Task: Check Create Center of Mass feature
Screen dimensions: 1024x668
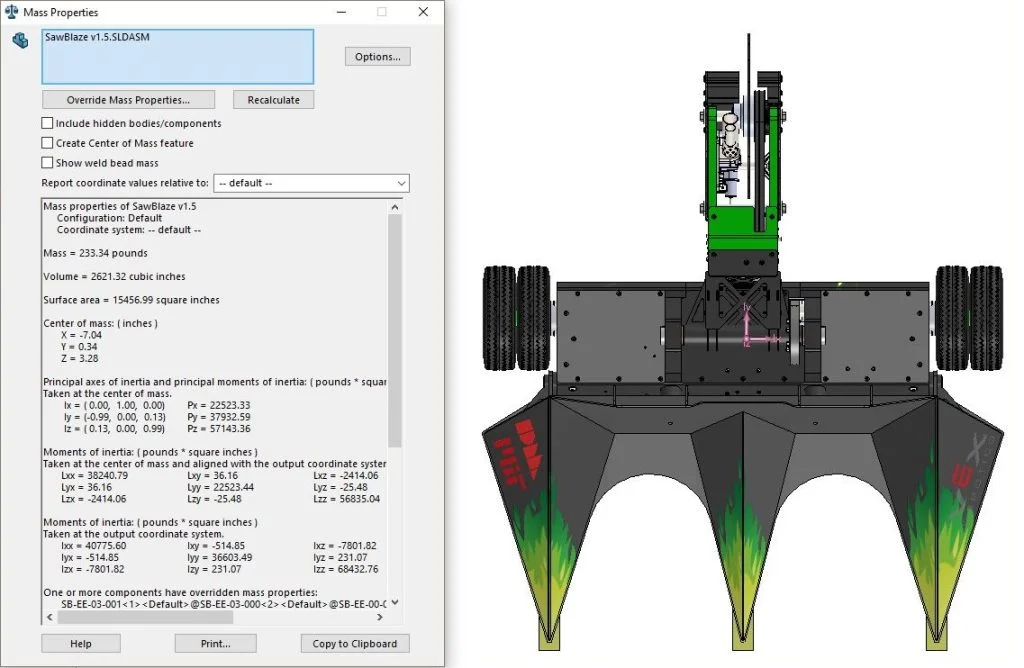Action: [47, 143]
